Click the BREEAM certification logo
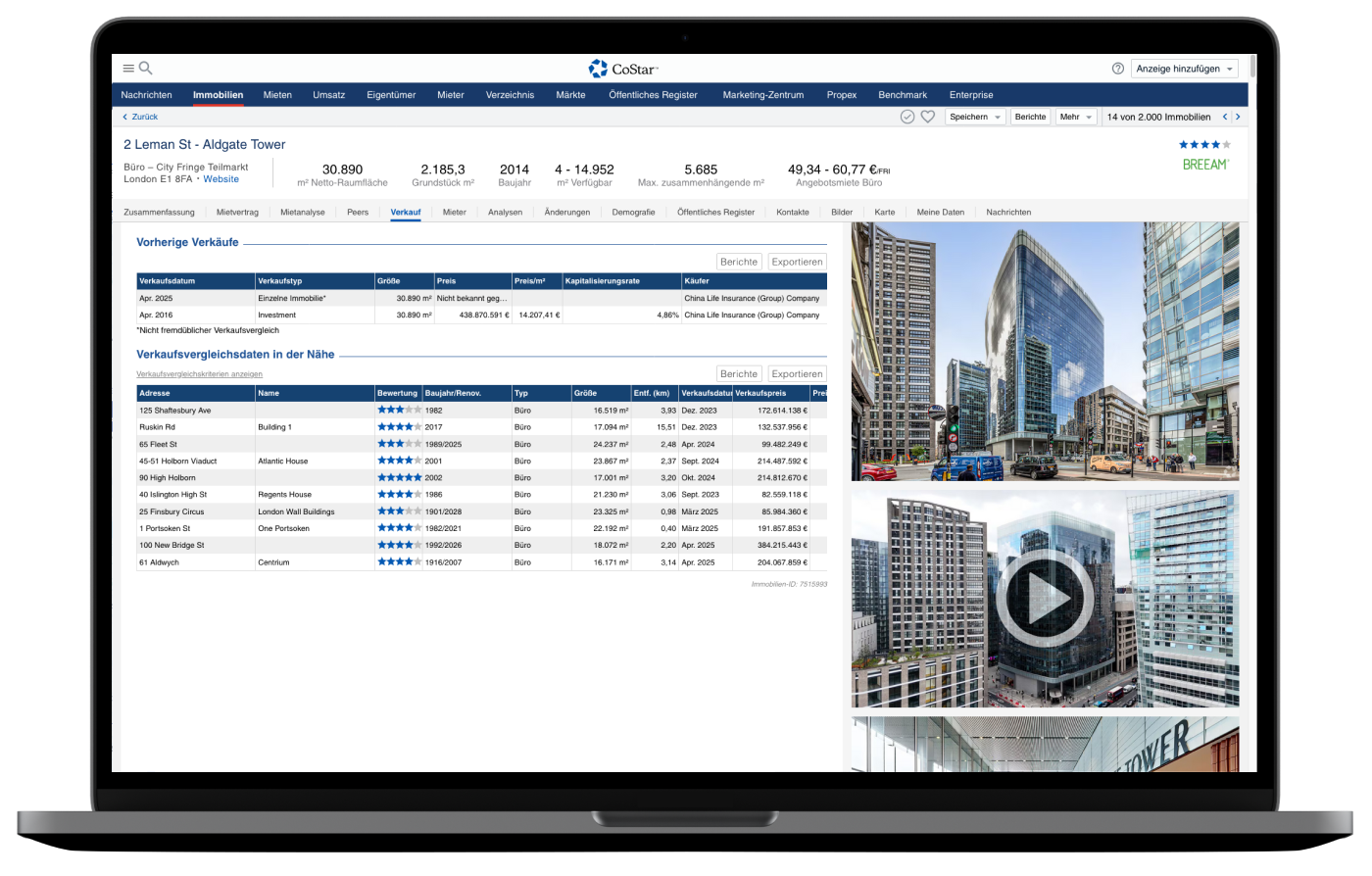1372x876 pixels. tap(1205, 165)
